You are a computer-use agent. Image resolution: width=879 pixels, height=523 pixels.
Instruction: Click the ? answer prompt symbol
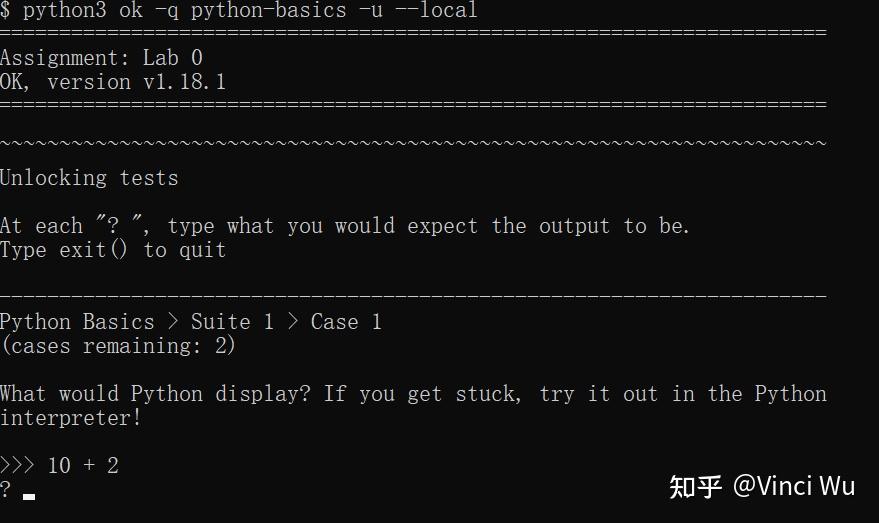click(x=6, y=490)
